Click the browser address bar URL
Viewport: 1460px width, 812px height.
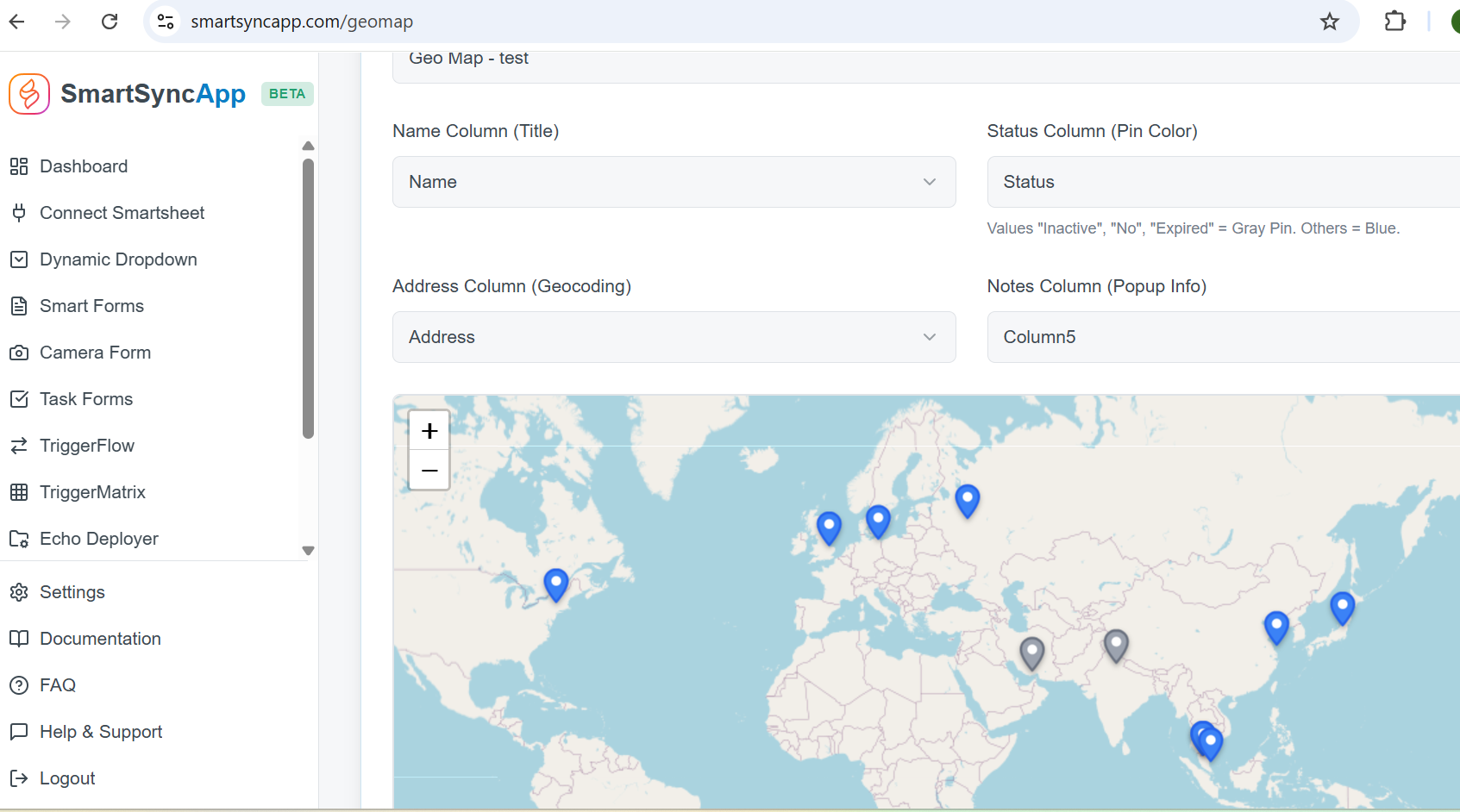pos(302,22)
